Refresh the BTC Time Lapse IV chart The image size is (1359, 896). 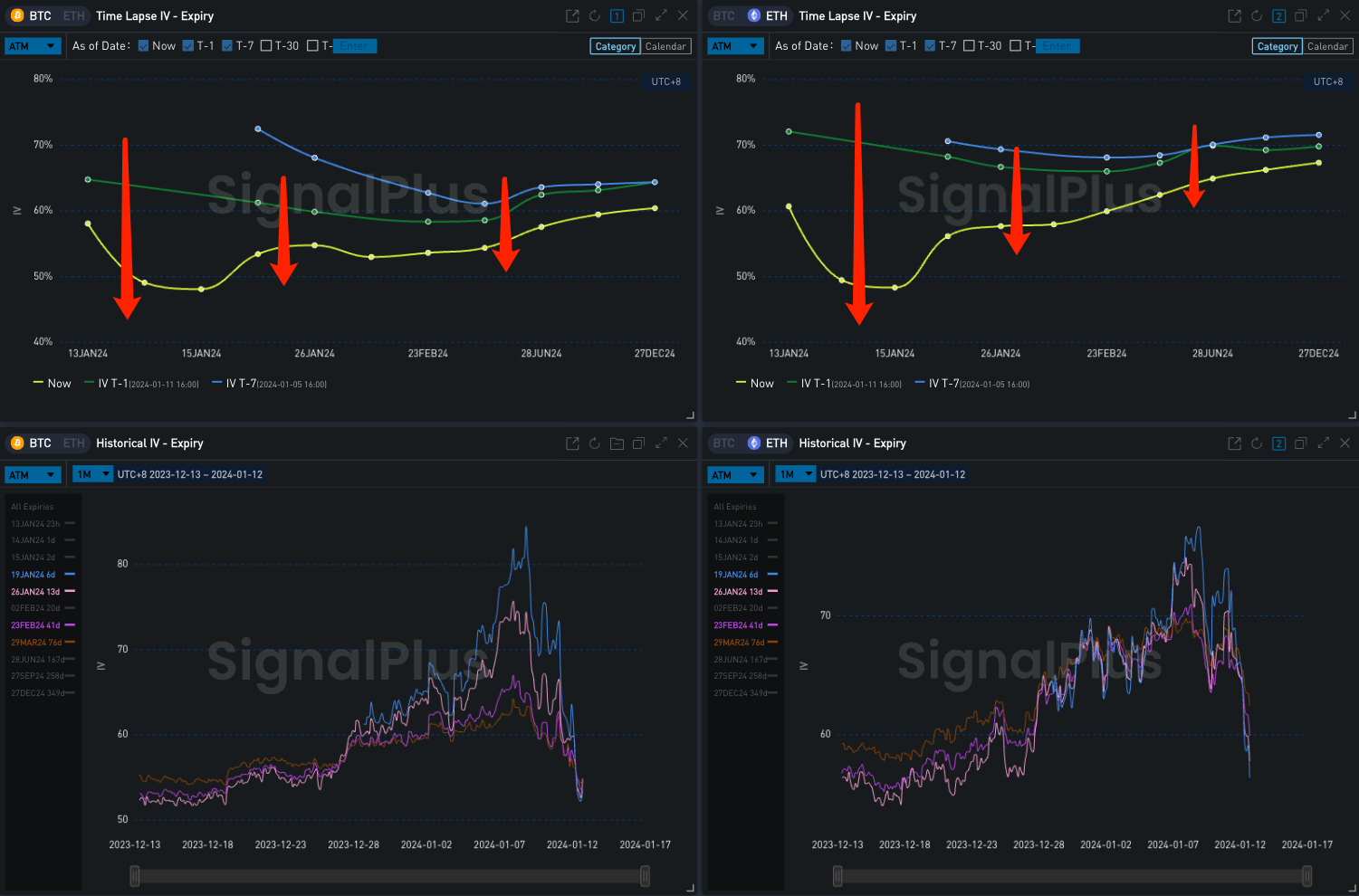coord(594,16)
